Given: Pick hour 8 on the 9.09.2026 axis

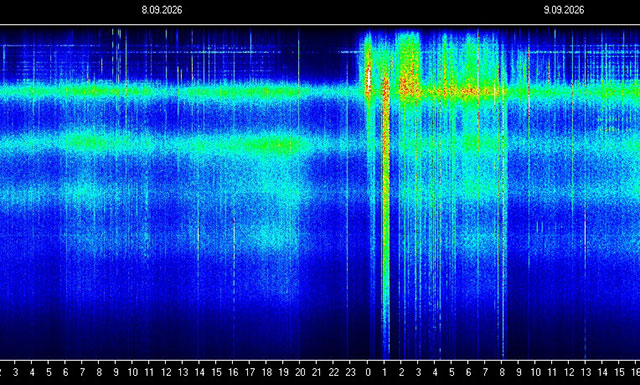Looking at the screenshot, I should tap(502, 372).
